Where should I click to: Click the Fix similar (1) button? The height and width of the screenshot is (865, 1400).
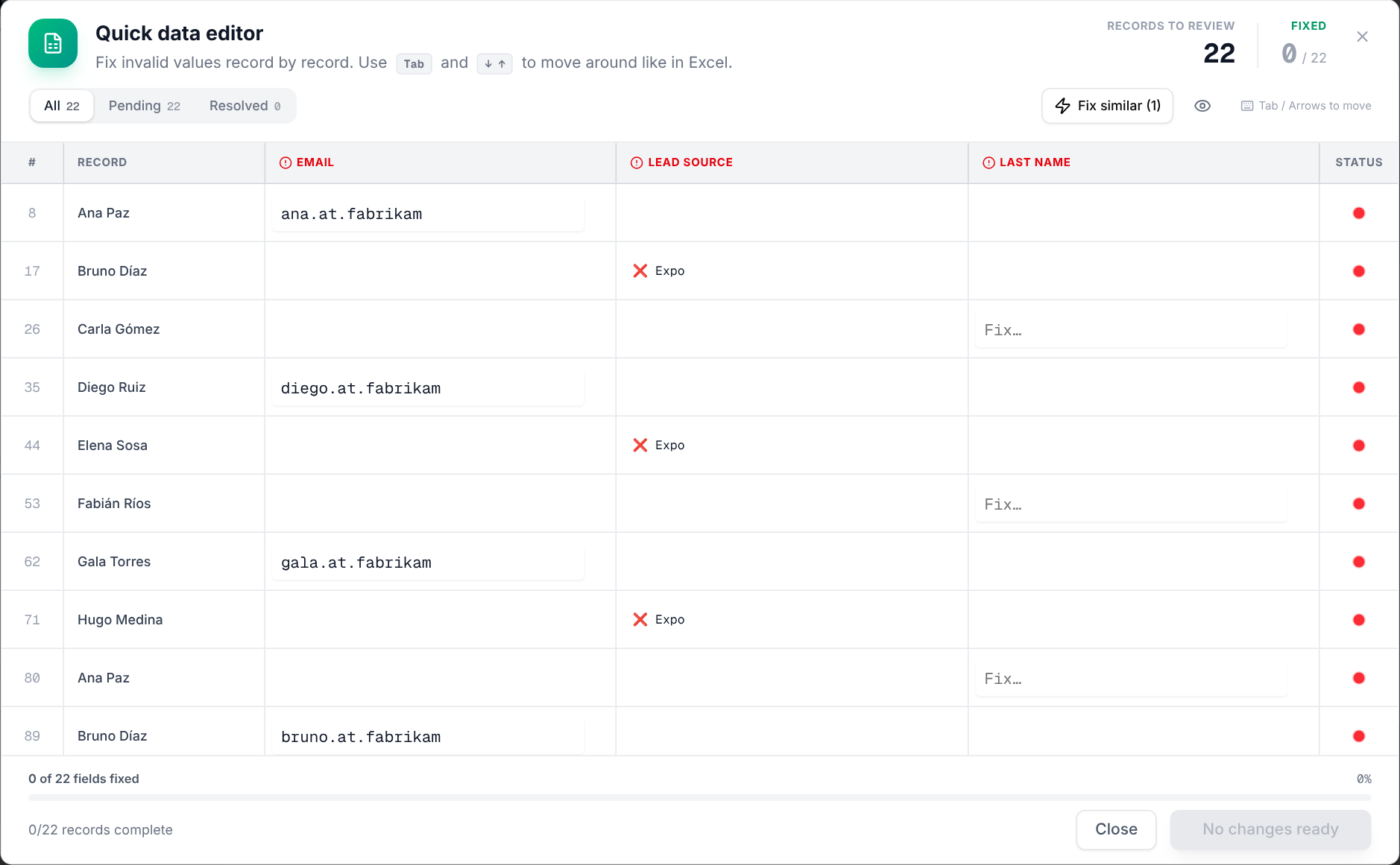1107,106
